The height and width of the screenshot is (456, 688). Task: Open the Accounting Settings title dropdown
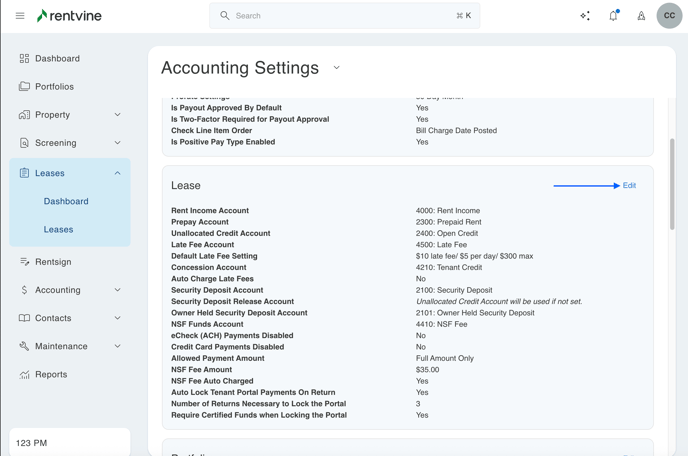(336, 68)
